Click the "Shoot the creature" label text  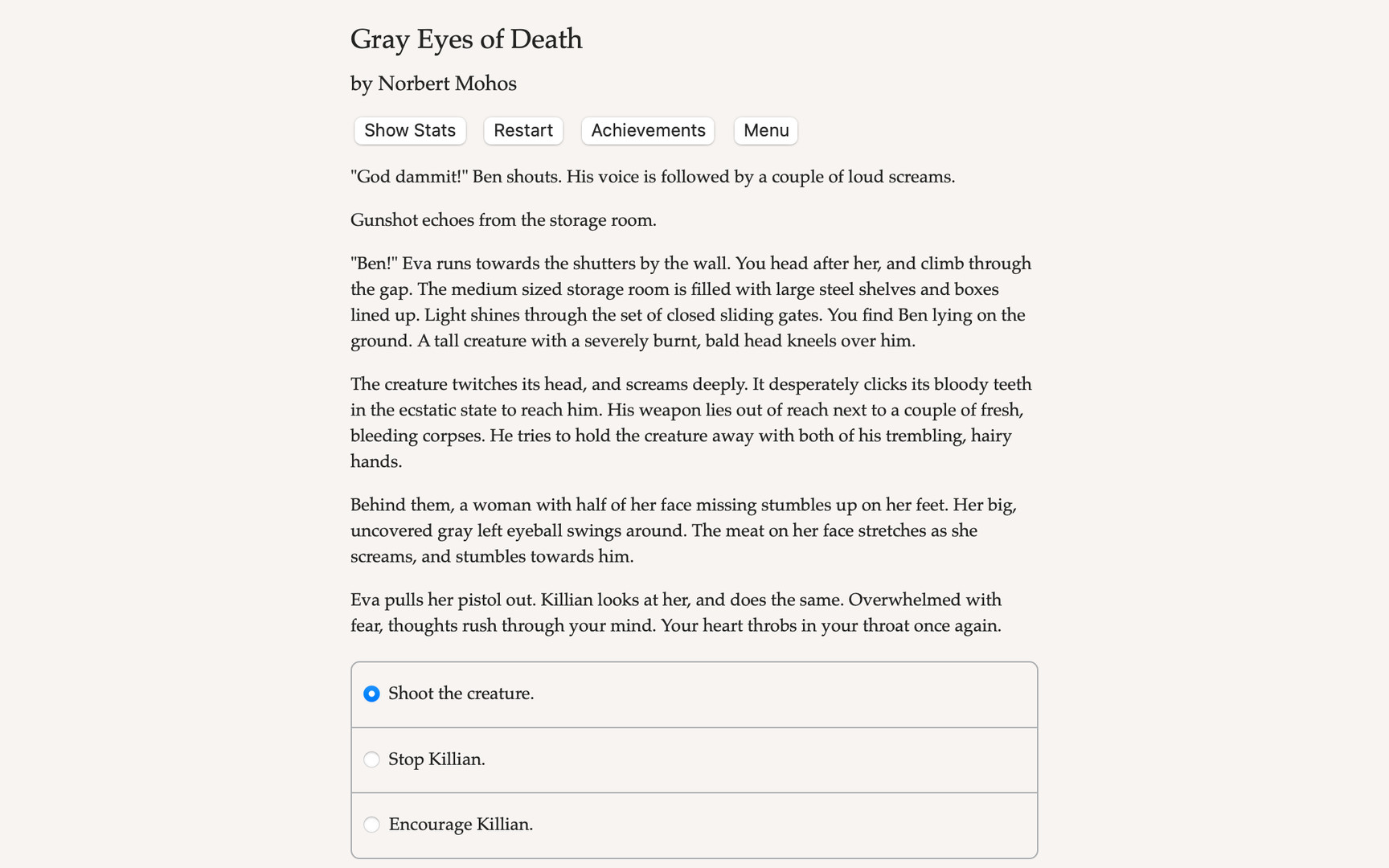(x=461, y=693)
